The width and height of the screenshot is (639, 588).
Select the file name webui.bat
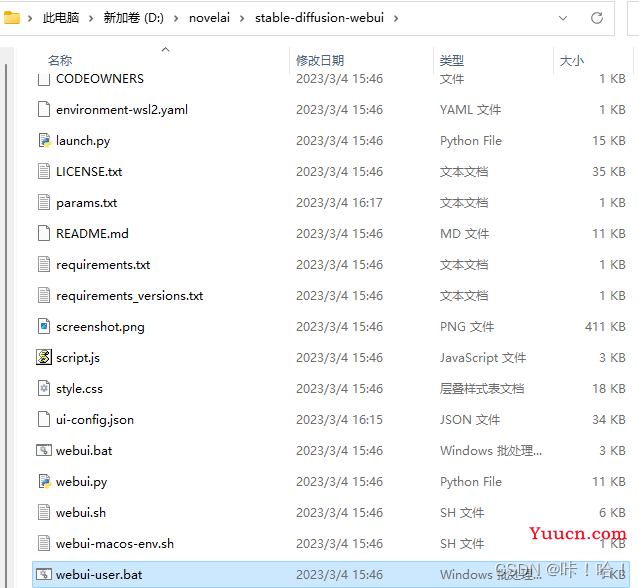pos(84,450)
